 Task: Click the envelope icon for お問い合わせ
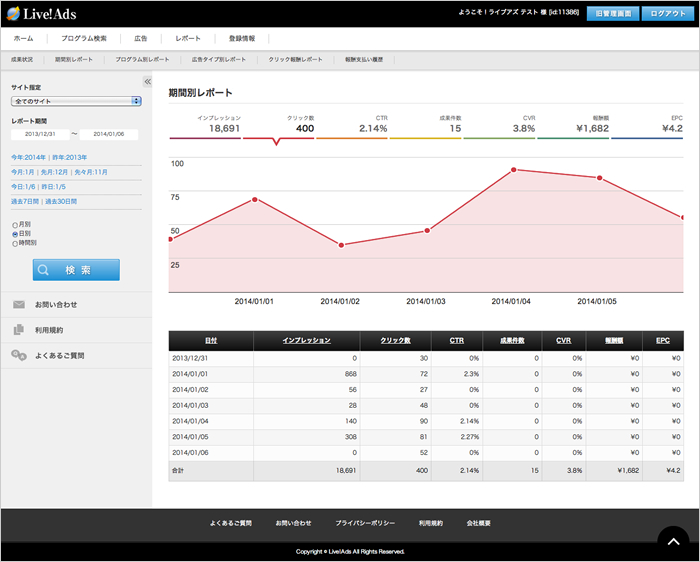19,304
